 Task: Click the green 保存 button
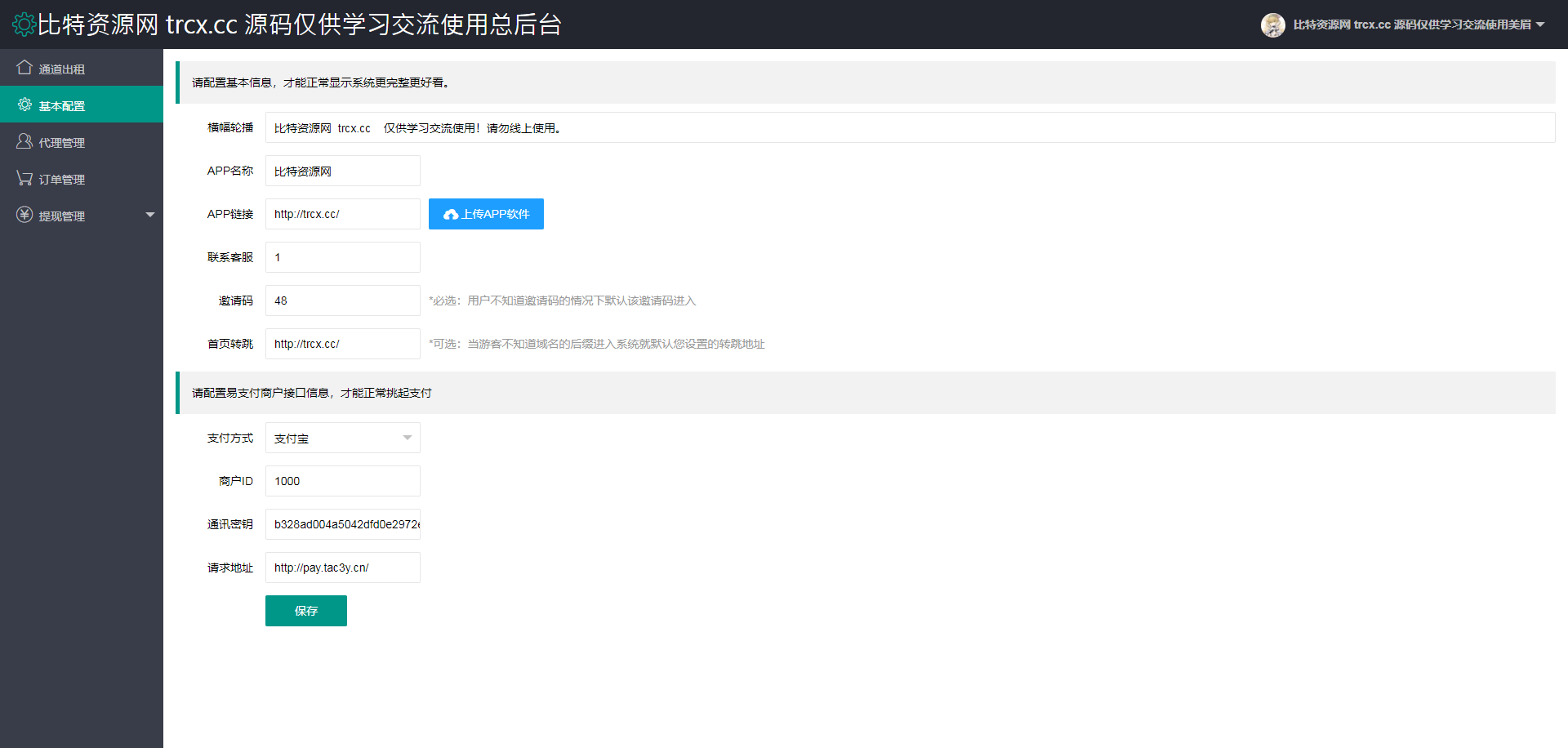tap(306, 611)
